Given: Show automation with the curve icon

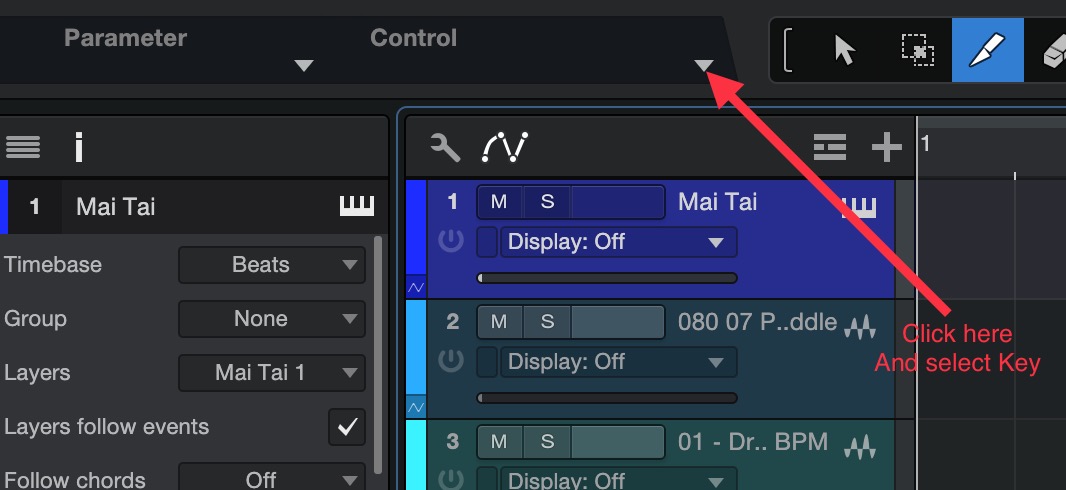Looking at the screenshot, I should click(x=504, y=147).
